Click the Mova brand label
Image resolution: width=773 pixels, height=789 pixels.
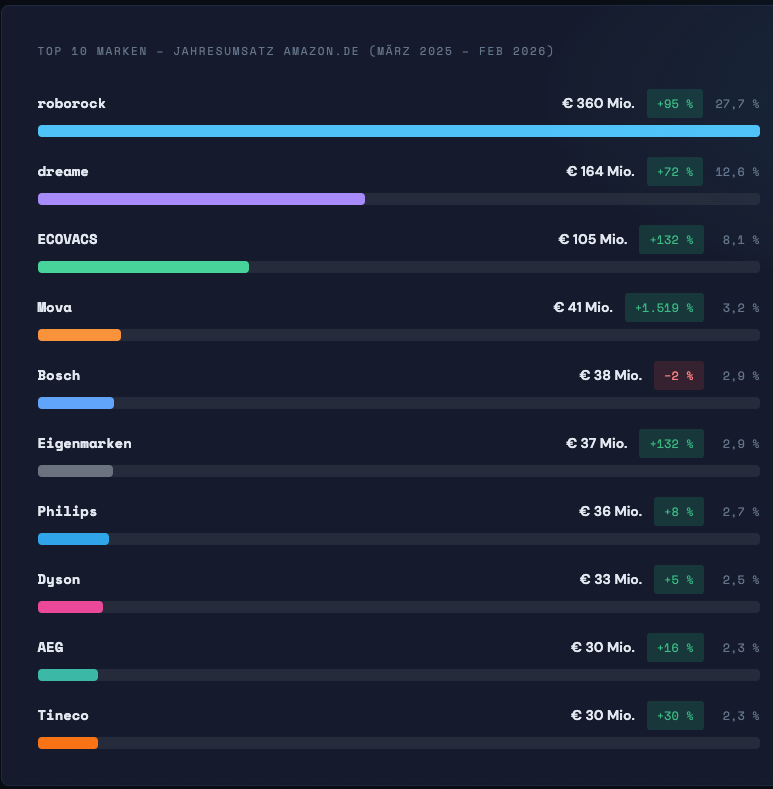tap(55, 307)
